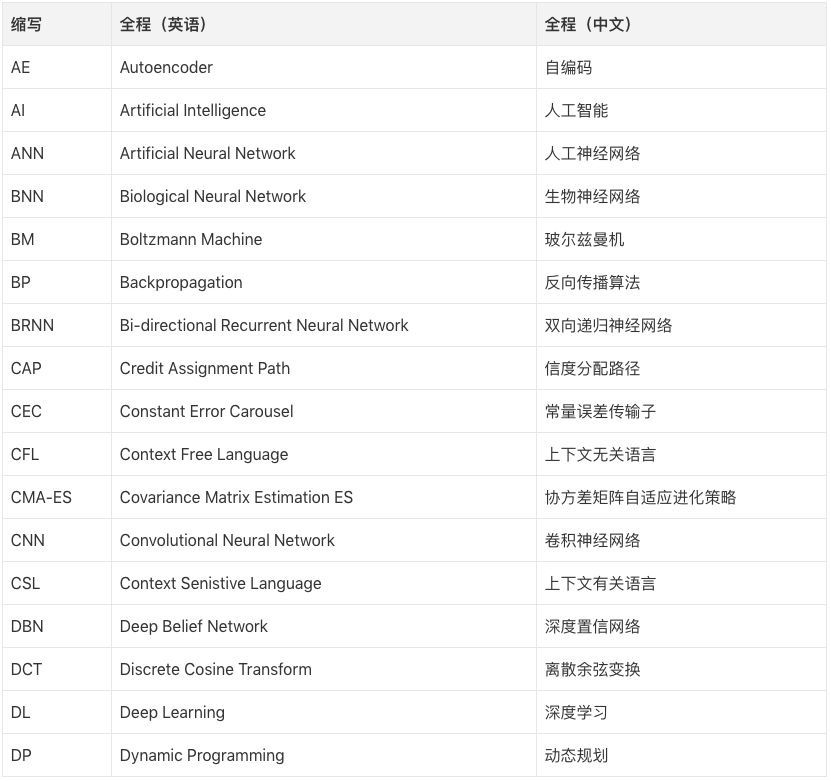The height and width of the screenshot is (781, 831).
Task: Click the 人工智能 cell
Action: pos(681,110)
